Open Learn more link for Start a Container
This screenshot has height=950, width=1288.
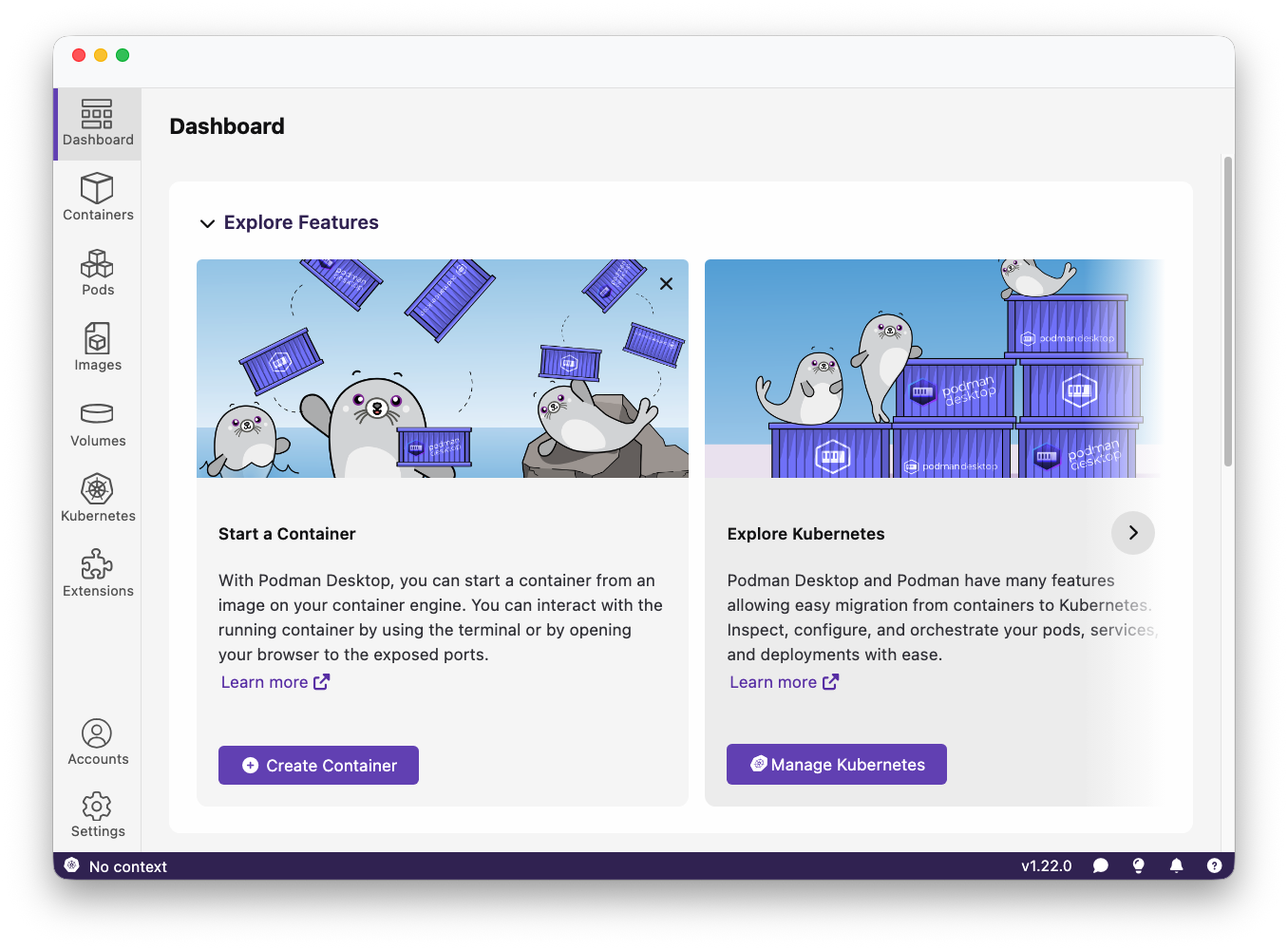[x=275, y=682]
